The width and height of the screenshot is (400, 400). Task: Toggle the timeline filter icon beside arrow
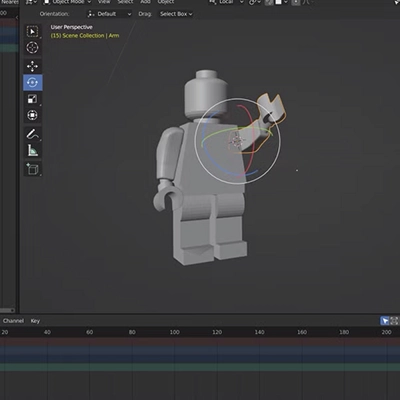click(394, 321)
